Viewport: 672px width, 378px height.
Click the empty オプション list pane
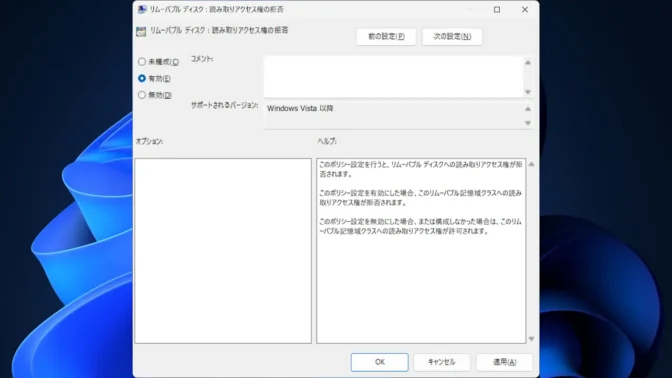click(223, 251)
